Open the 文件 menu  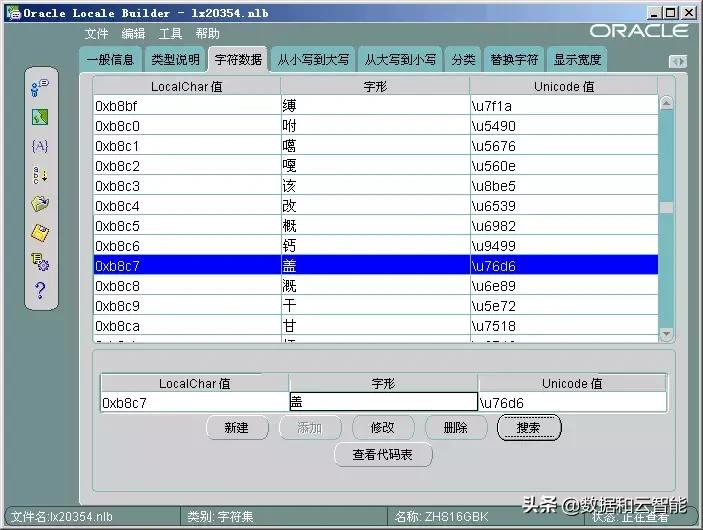pos(96,34)
